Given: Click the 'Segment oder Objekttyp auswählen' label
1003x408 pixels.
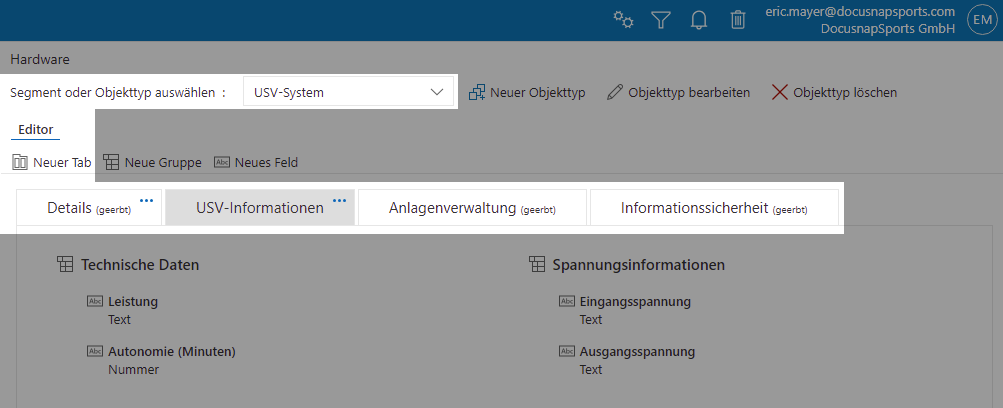Looking at the screenshot, I should pos(118,92).
